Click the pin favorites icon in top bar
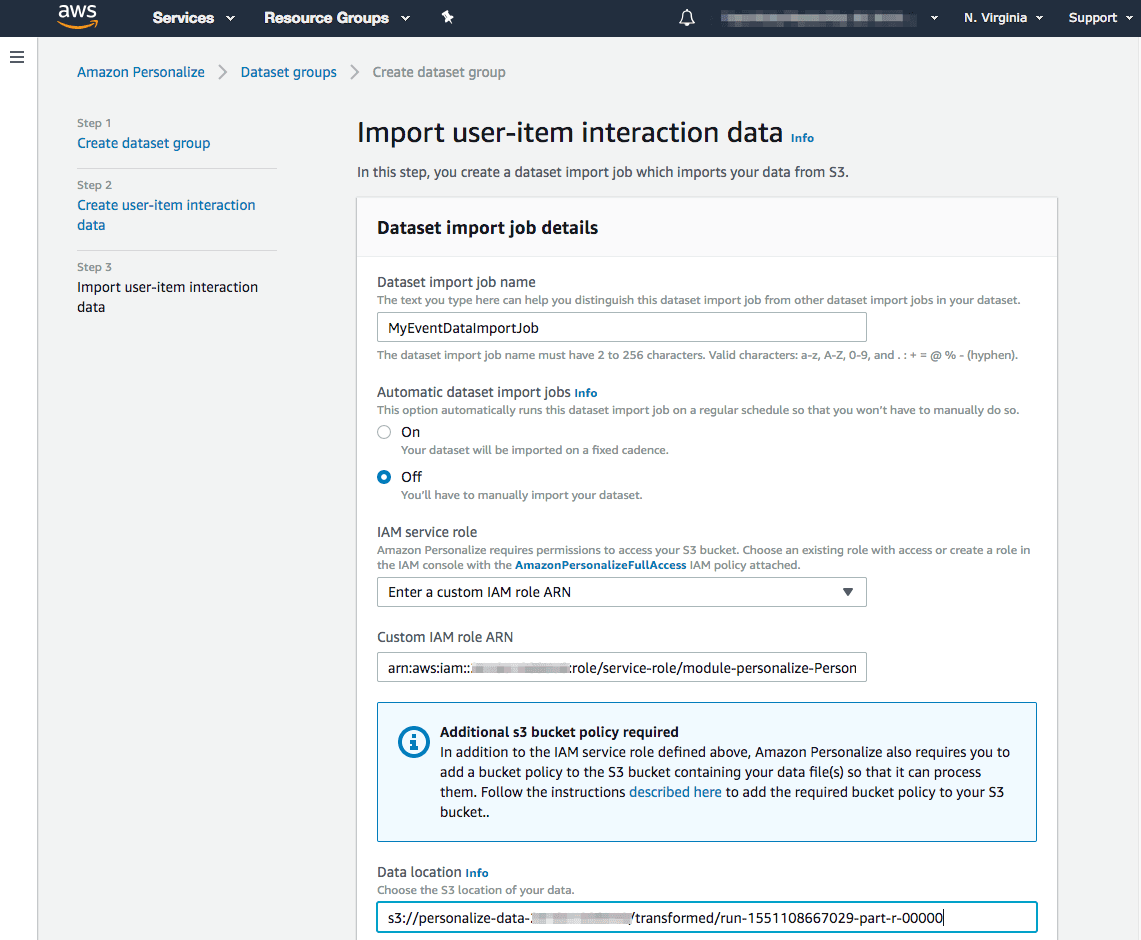 coord(447,17)
